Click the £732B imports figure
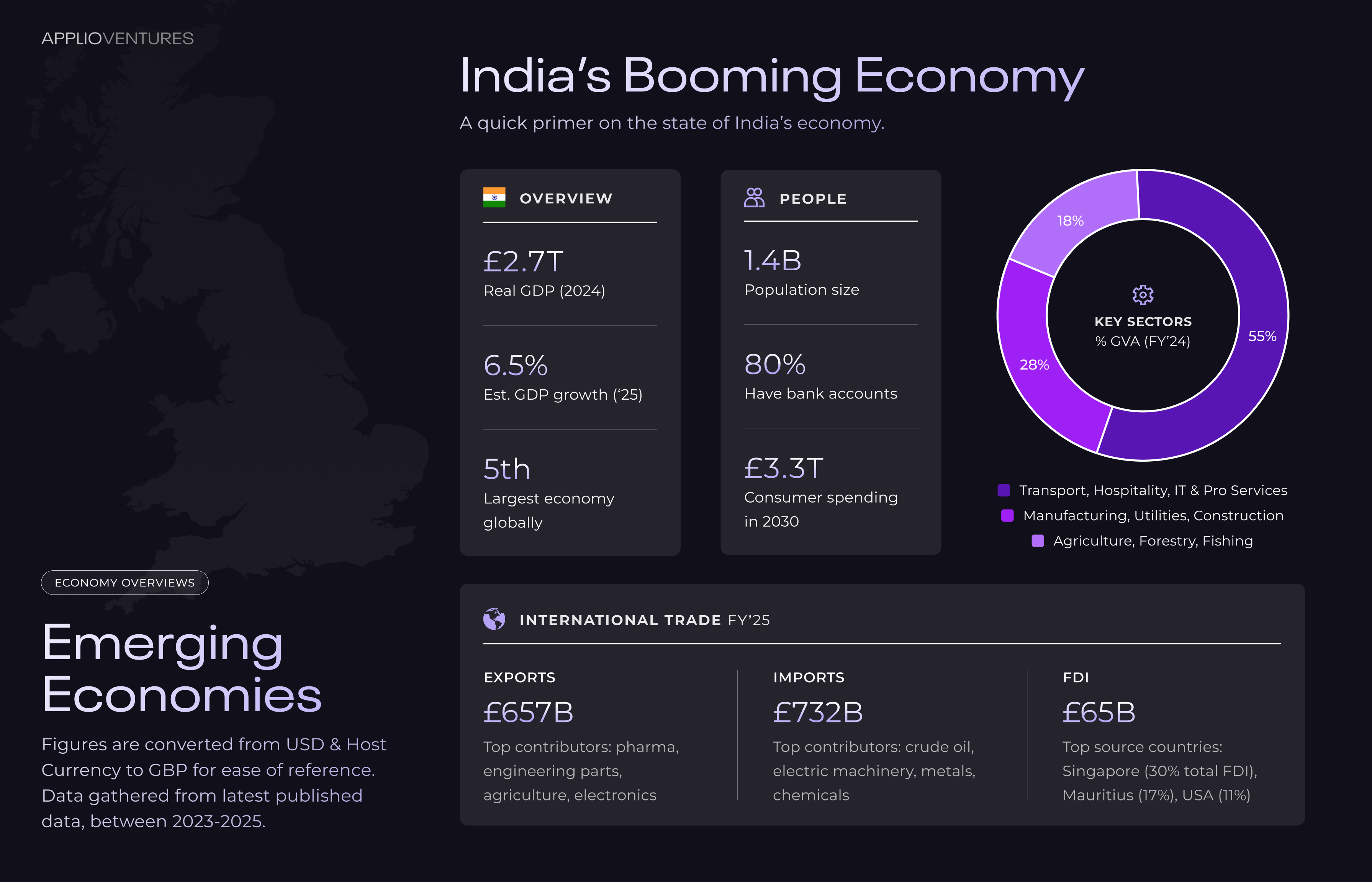This screenshot has width=1372, height=882. tap(818, 712)
